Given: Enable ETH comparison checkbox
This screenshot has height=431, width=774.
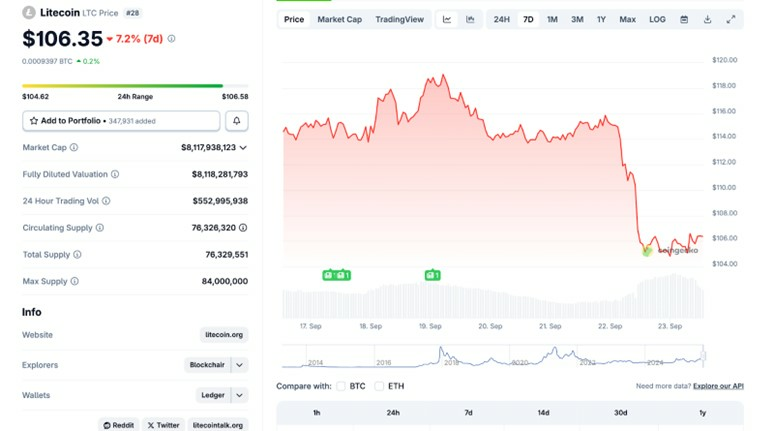Looking at the screenshot, I should coord(379,386).
